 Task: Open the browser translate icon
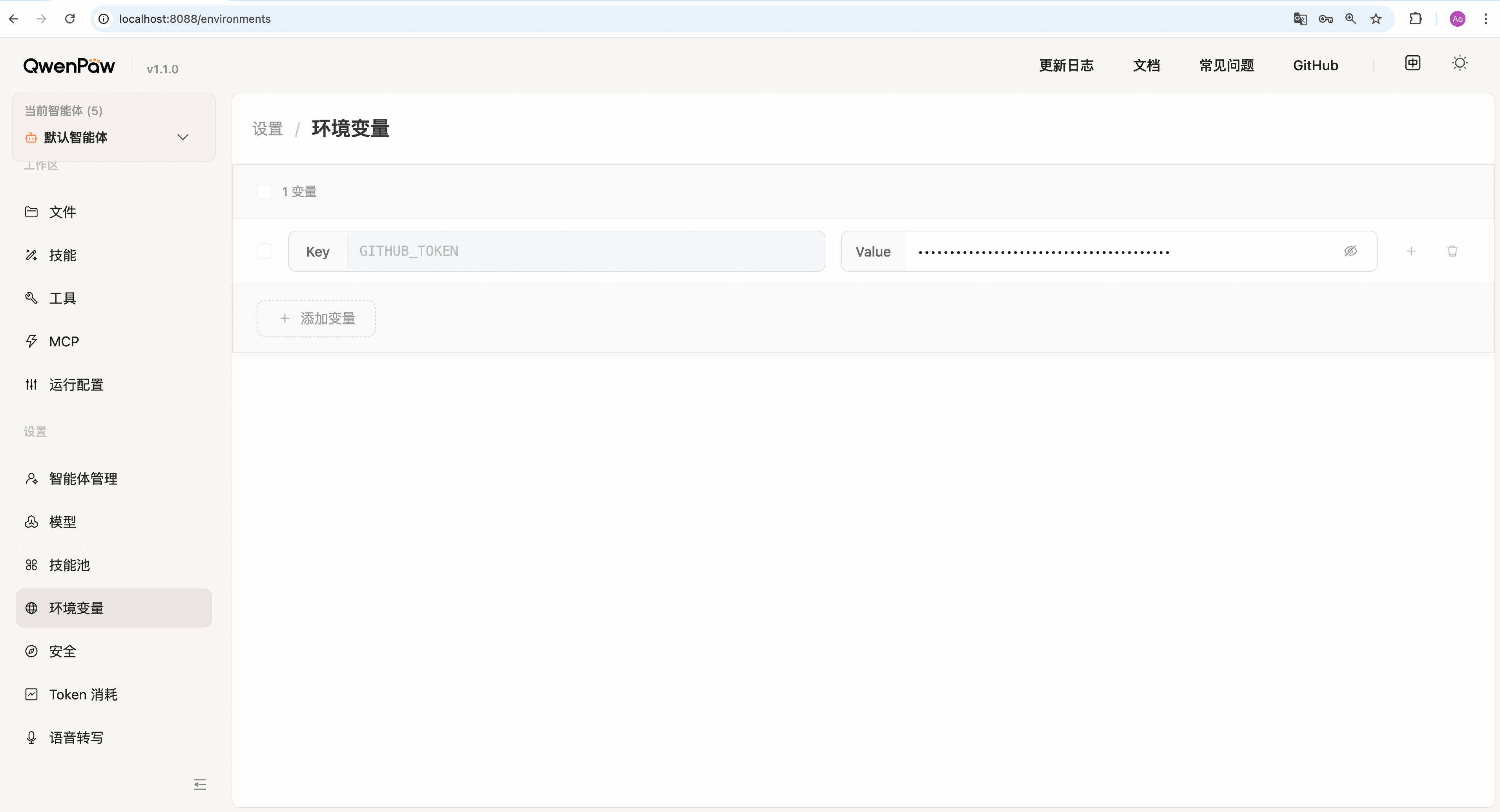[1300, 18]
